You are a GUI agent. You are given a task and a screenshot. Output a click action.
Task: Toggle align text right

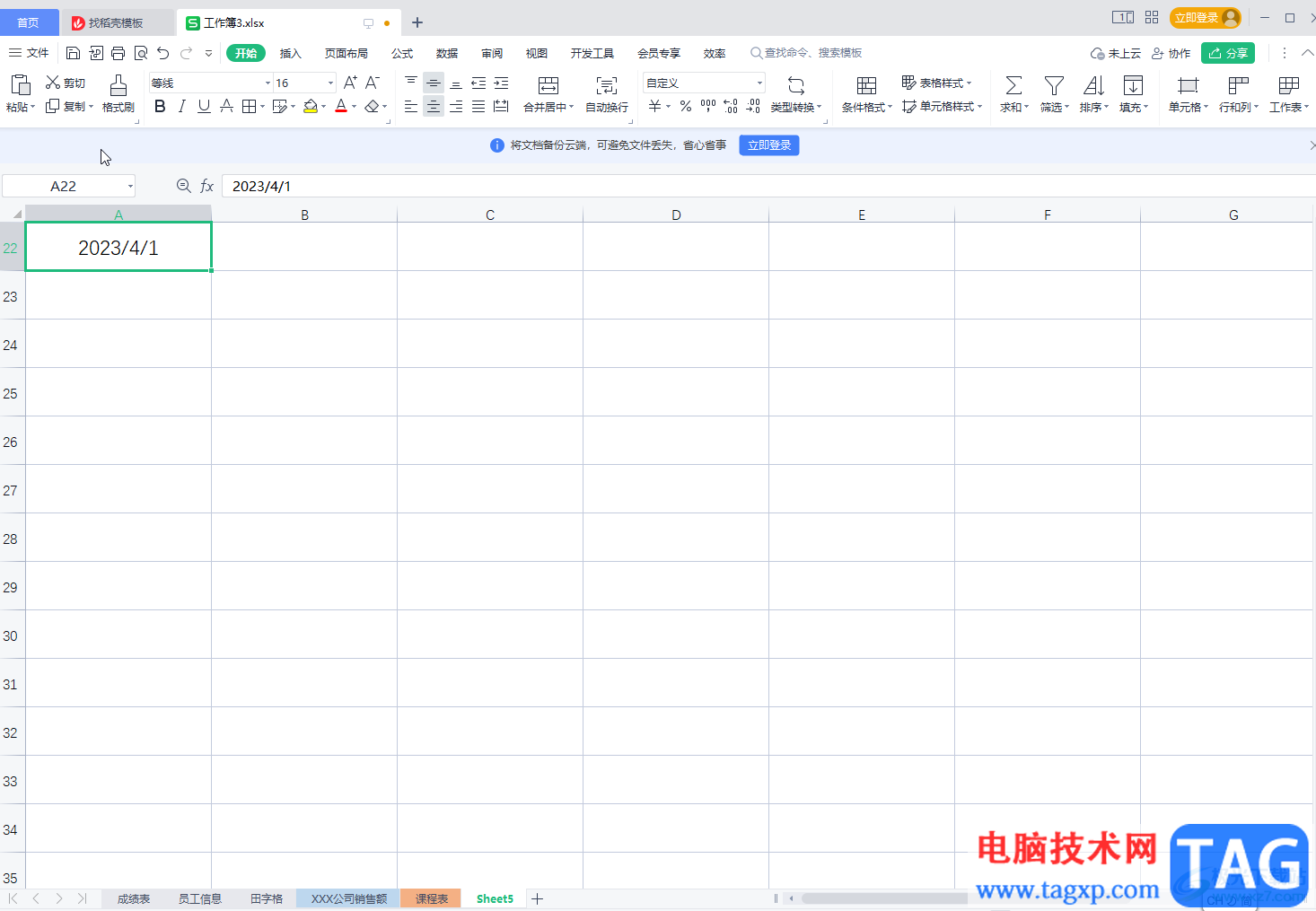click(x=456, y=107)
